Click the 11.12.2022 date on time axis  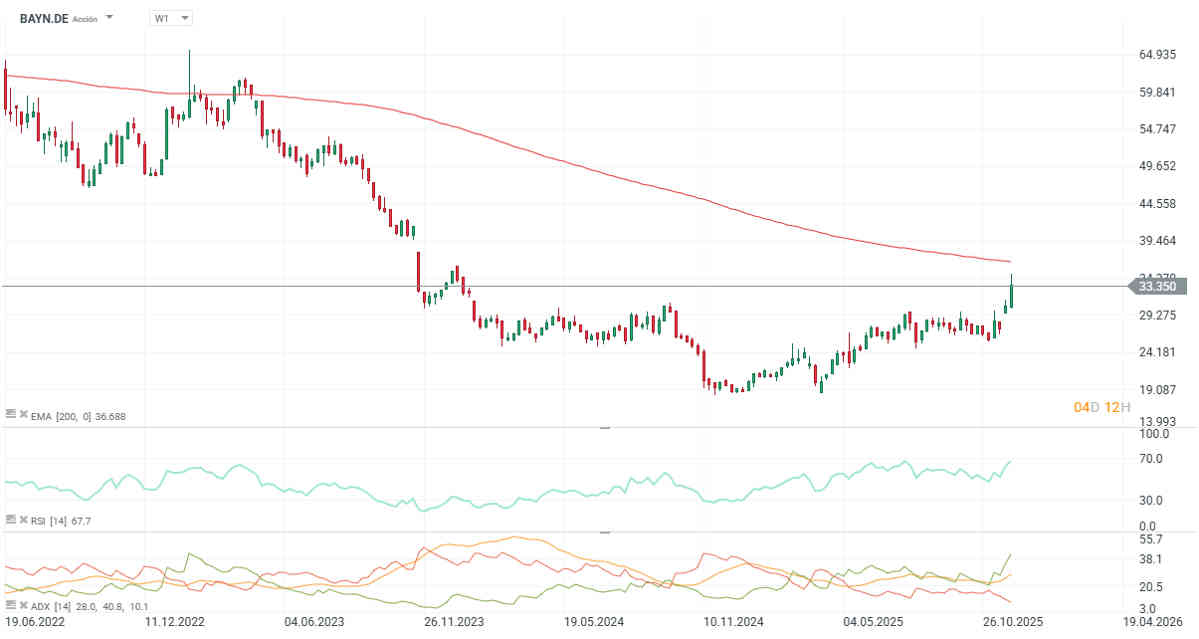(x=176, y=622)
